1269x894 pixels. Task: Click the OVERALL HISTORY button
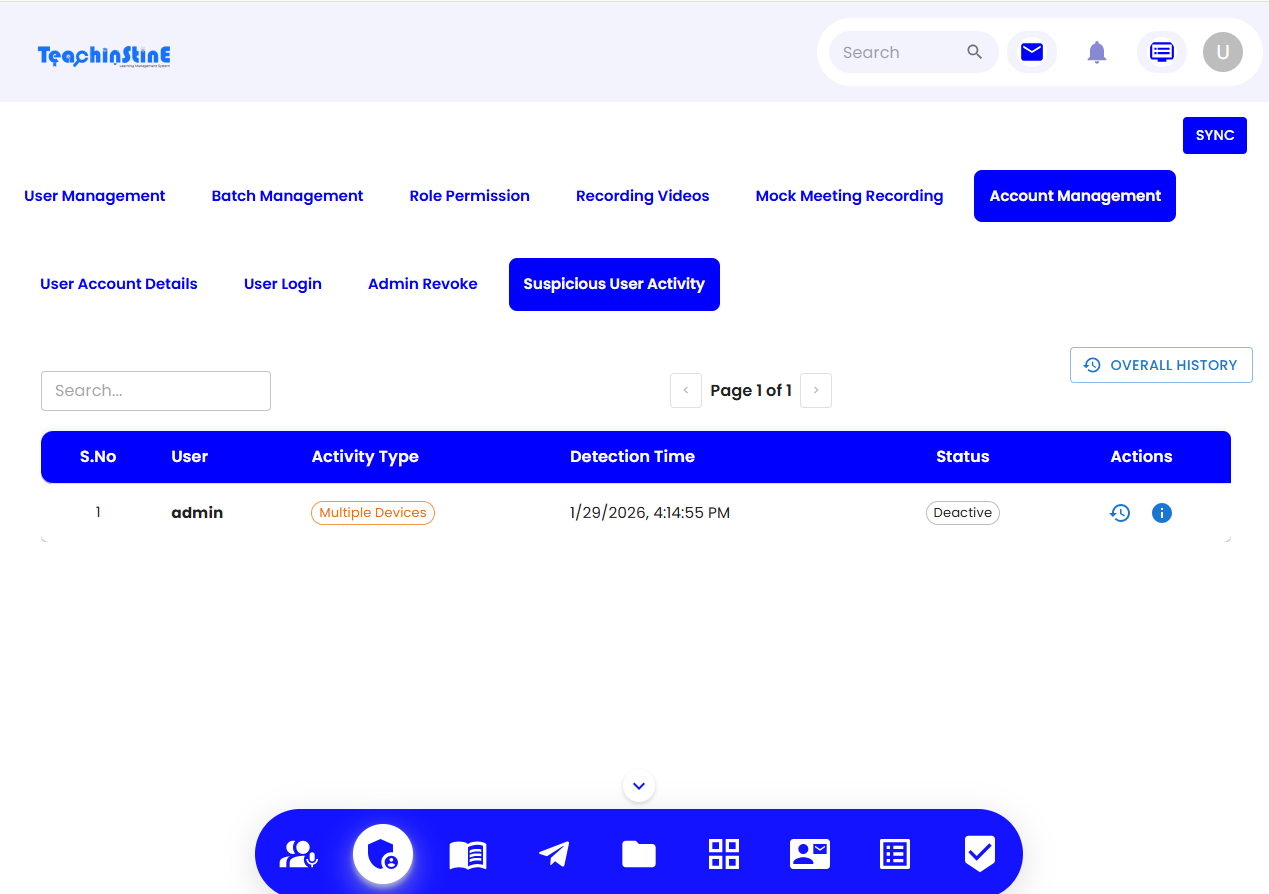(x=1161, y=365)
